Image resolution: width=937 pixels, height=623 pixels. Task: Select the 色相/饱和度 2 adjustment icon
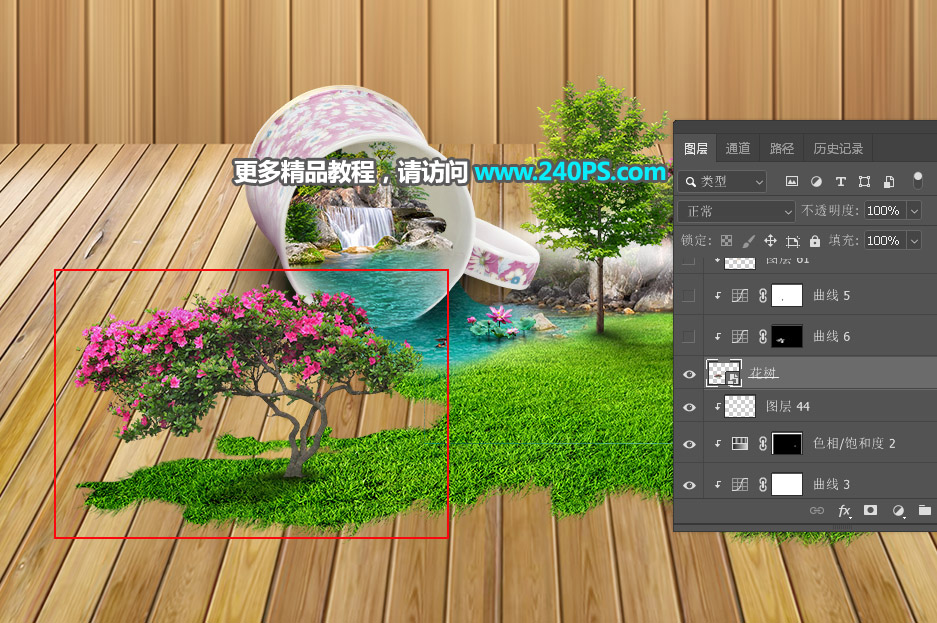tap(740, 444)
